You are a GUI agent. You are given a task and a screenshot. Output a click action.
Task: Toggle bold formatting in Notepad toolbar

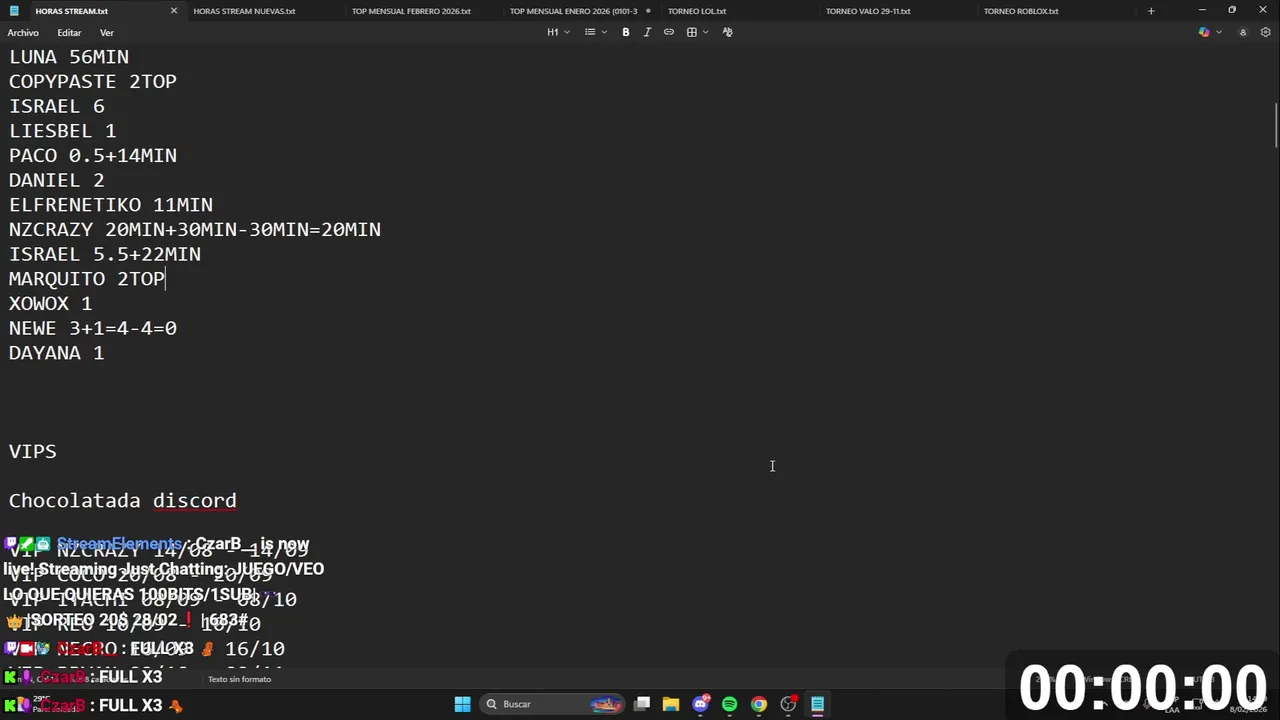[626, 32]
